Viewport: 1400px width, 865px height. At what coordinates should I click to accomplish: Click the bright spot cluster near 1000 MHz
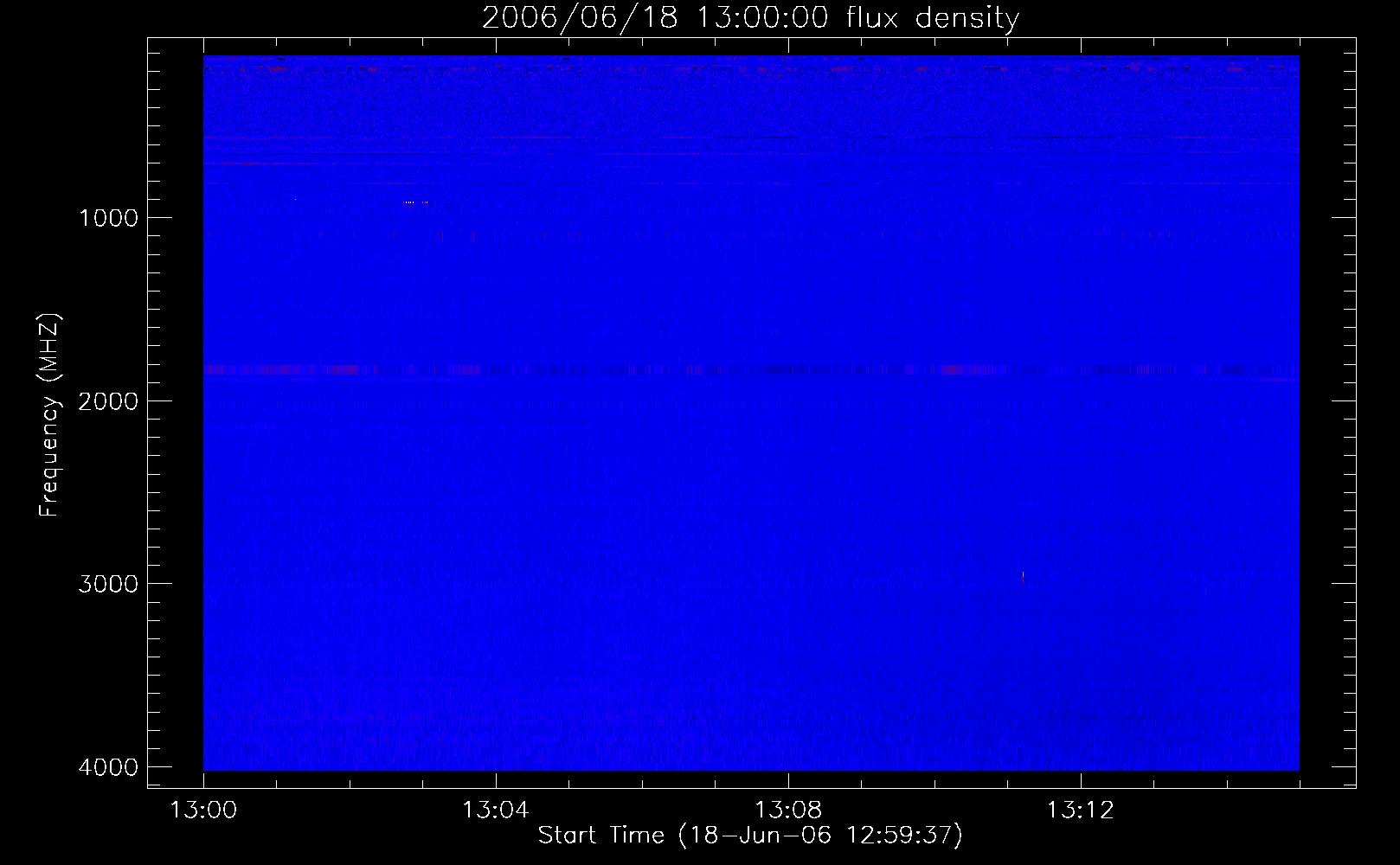(x=415, y=202)
